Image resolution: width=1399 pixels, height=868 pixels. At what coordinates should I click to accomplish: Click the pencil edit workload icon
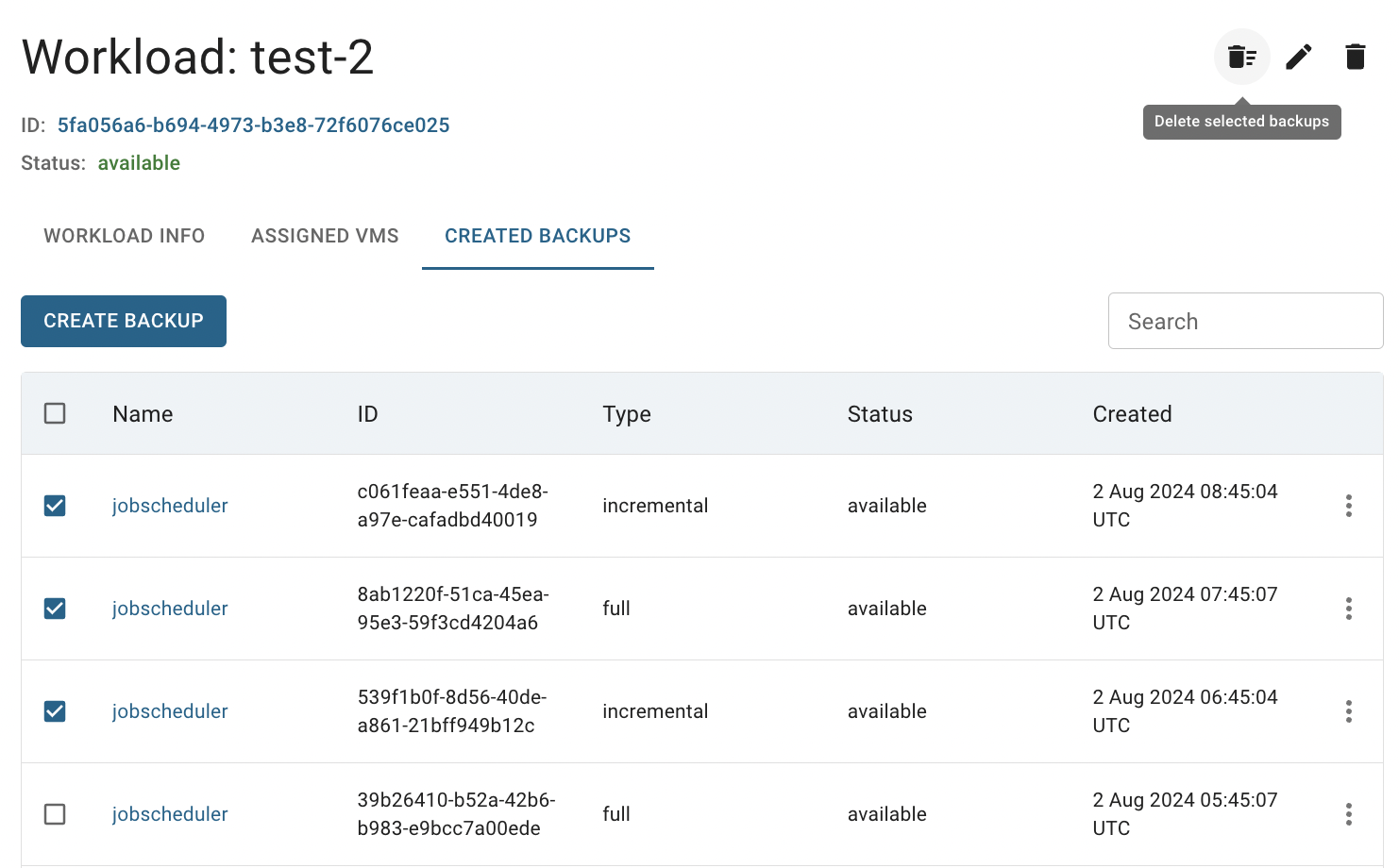pyautogui.click(x=1299, y=57)
